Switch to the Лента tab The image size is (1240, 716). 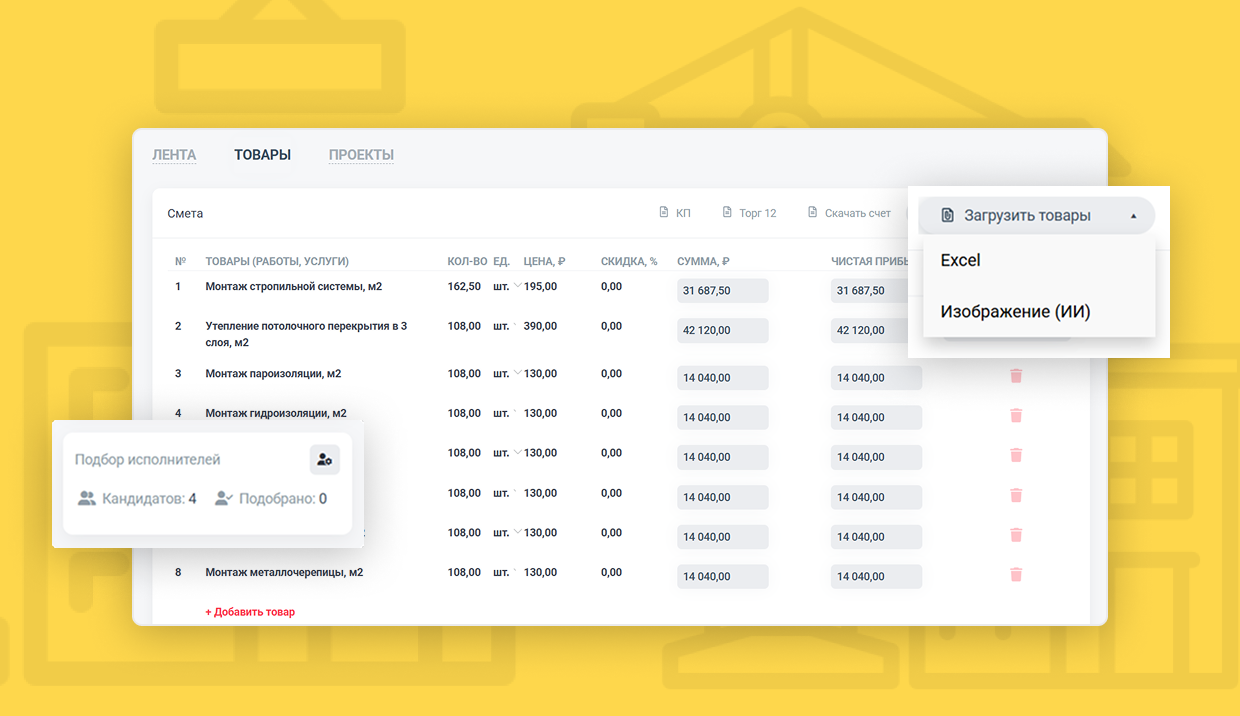pos(174,155)
